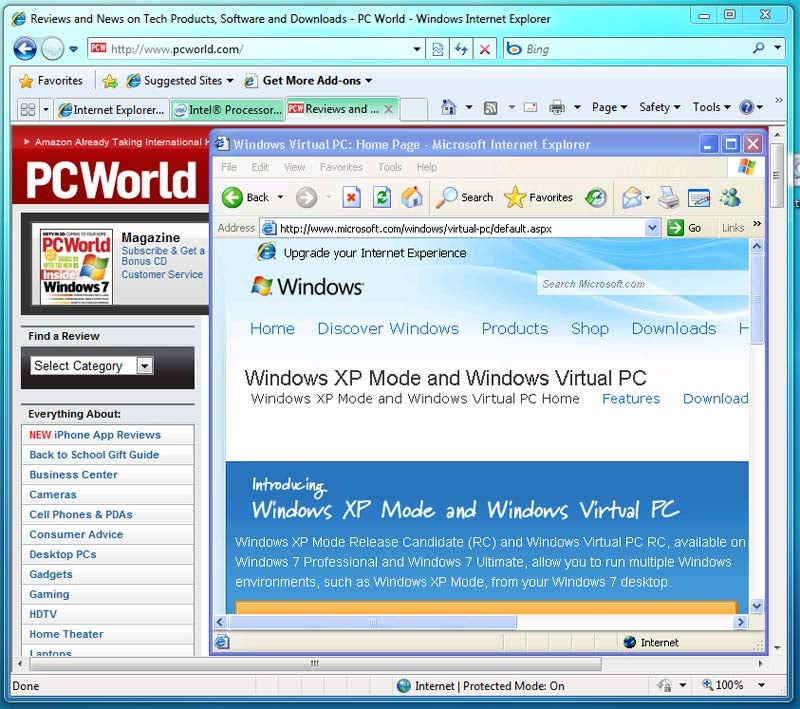Click the Add to Favorites Bar icon
This screenshot has width=800, height=709.
click(110, 81)
